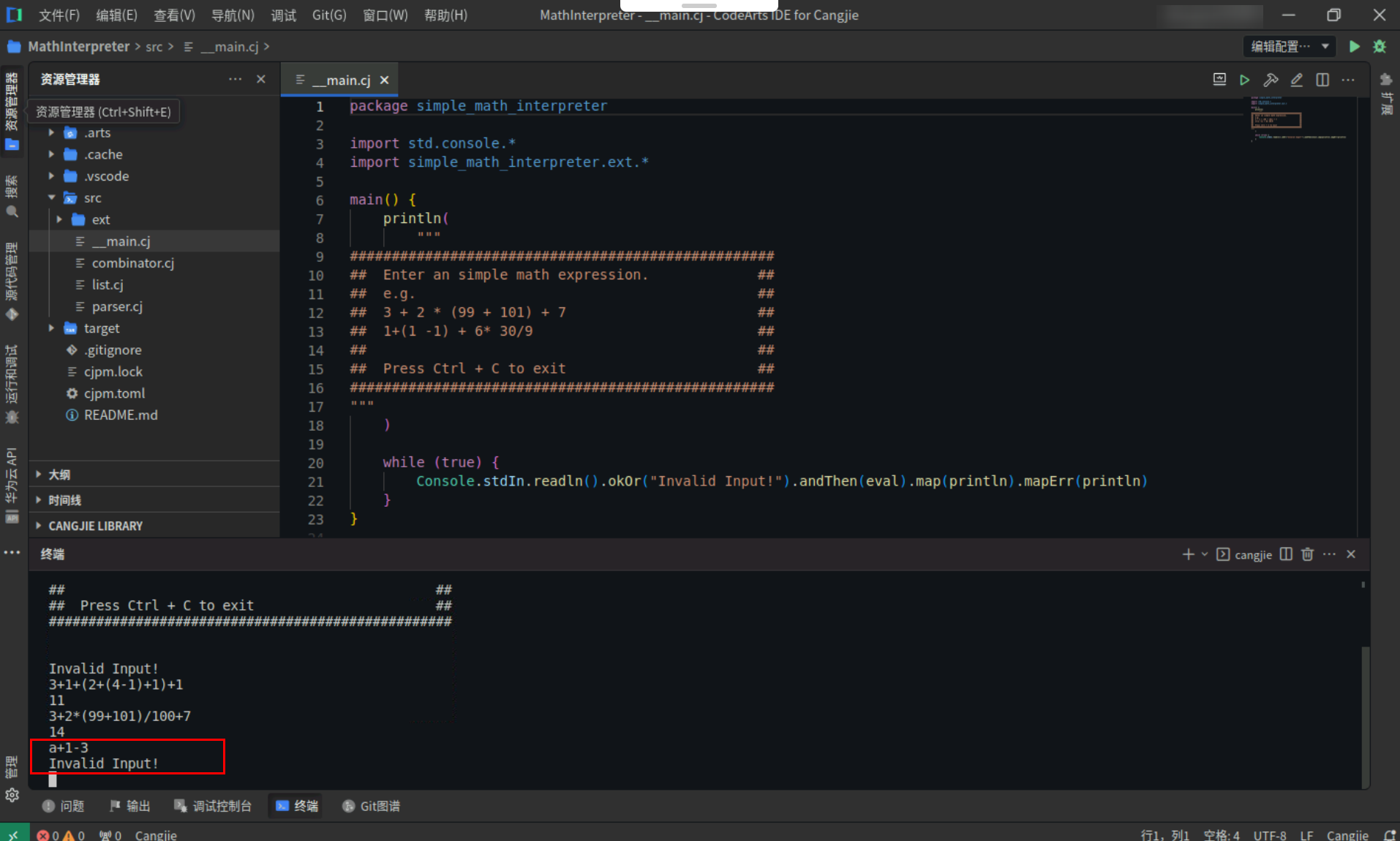Create a new terminal with plus icon
The height and width of the screenshot is (841, 1400).
click(x=1189, y=554)
